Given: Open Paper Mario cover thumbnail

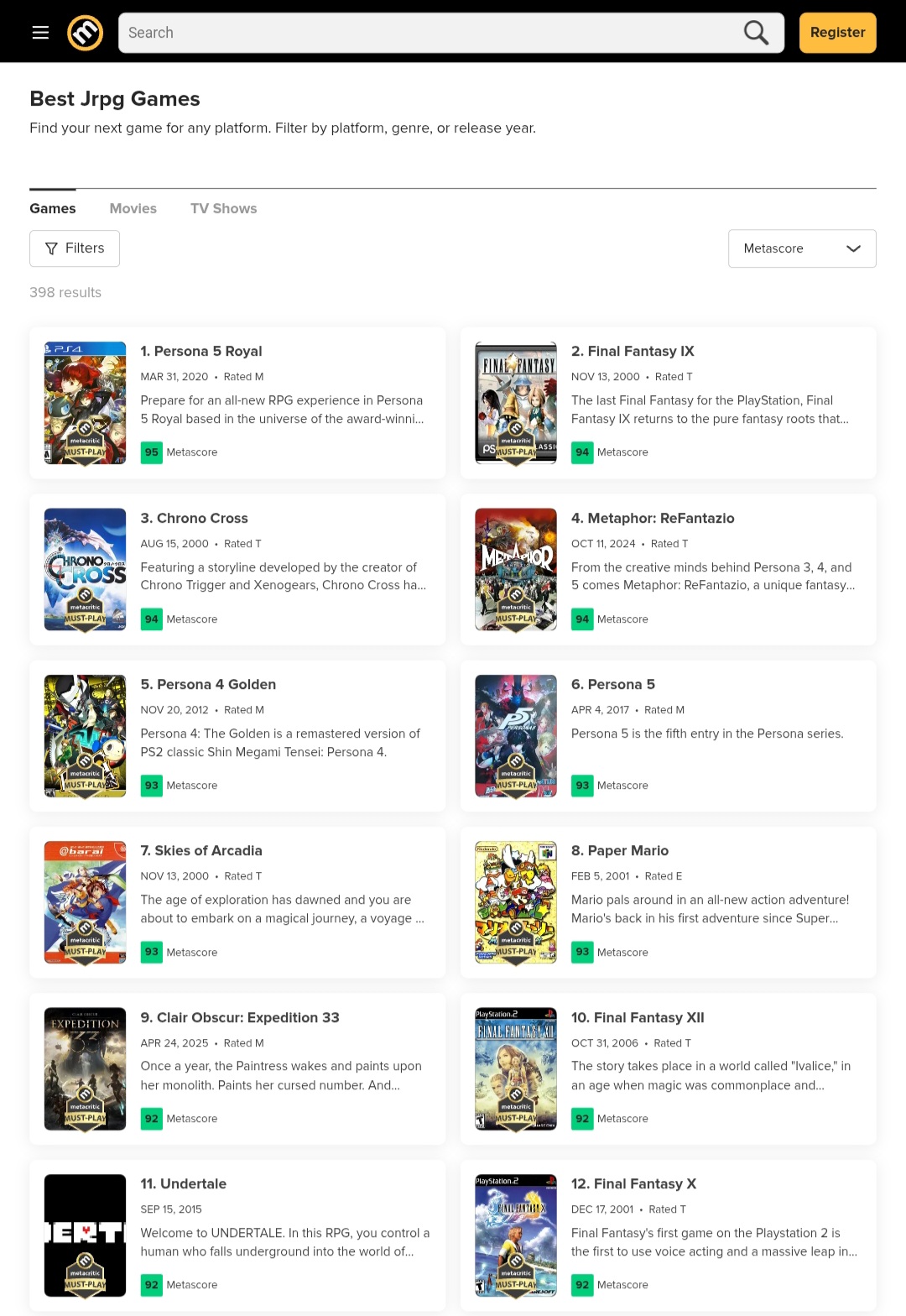Looking at the screenshot, I should [516, 902].
